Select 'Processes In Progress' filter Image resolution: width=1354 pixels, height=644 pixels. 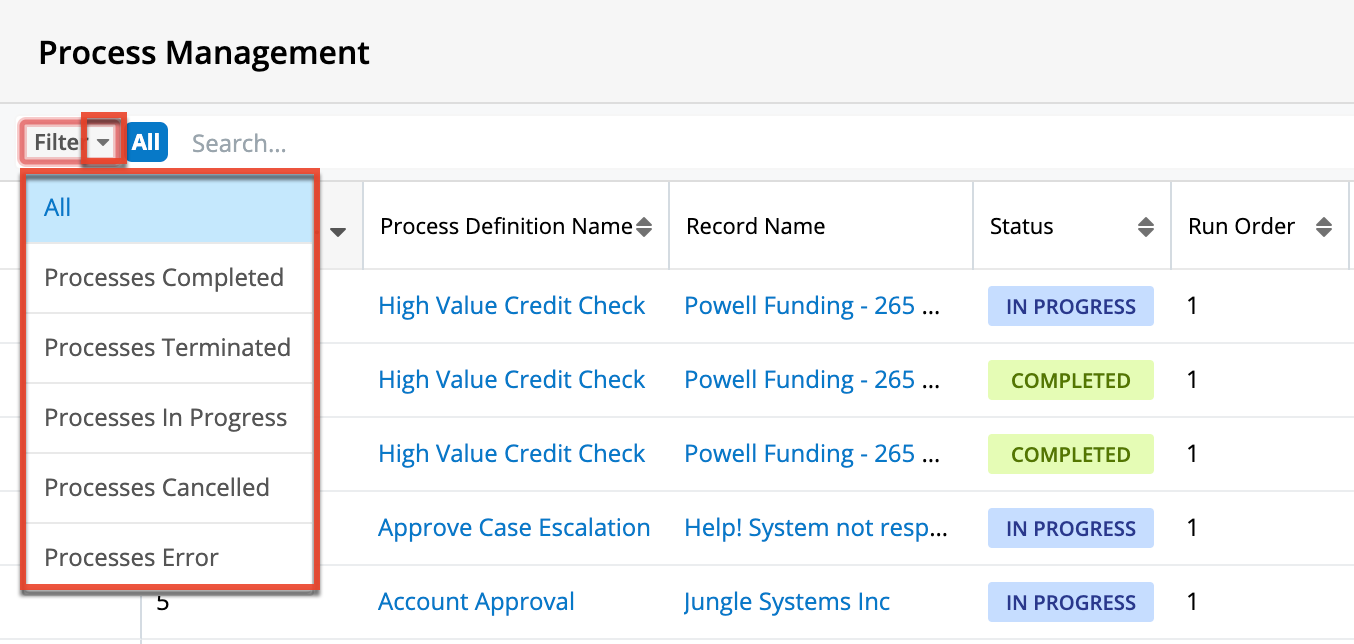click(166, 417)
